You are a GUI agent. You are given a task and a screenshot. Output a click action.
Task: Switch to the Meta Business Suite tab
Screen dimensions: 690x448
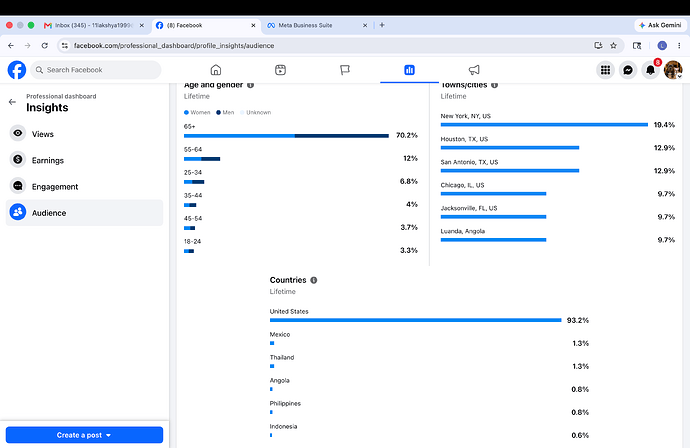point(317,26)
